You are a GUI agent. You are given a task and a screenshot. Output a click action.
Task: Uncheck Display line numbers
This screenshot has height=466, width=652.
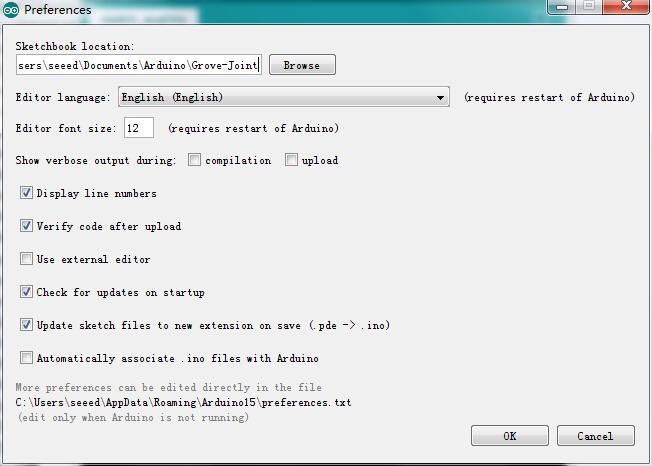[27, 193]
